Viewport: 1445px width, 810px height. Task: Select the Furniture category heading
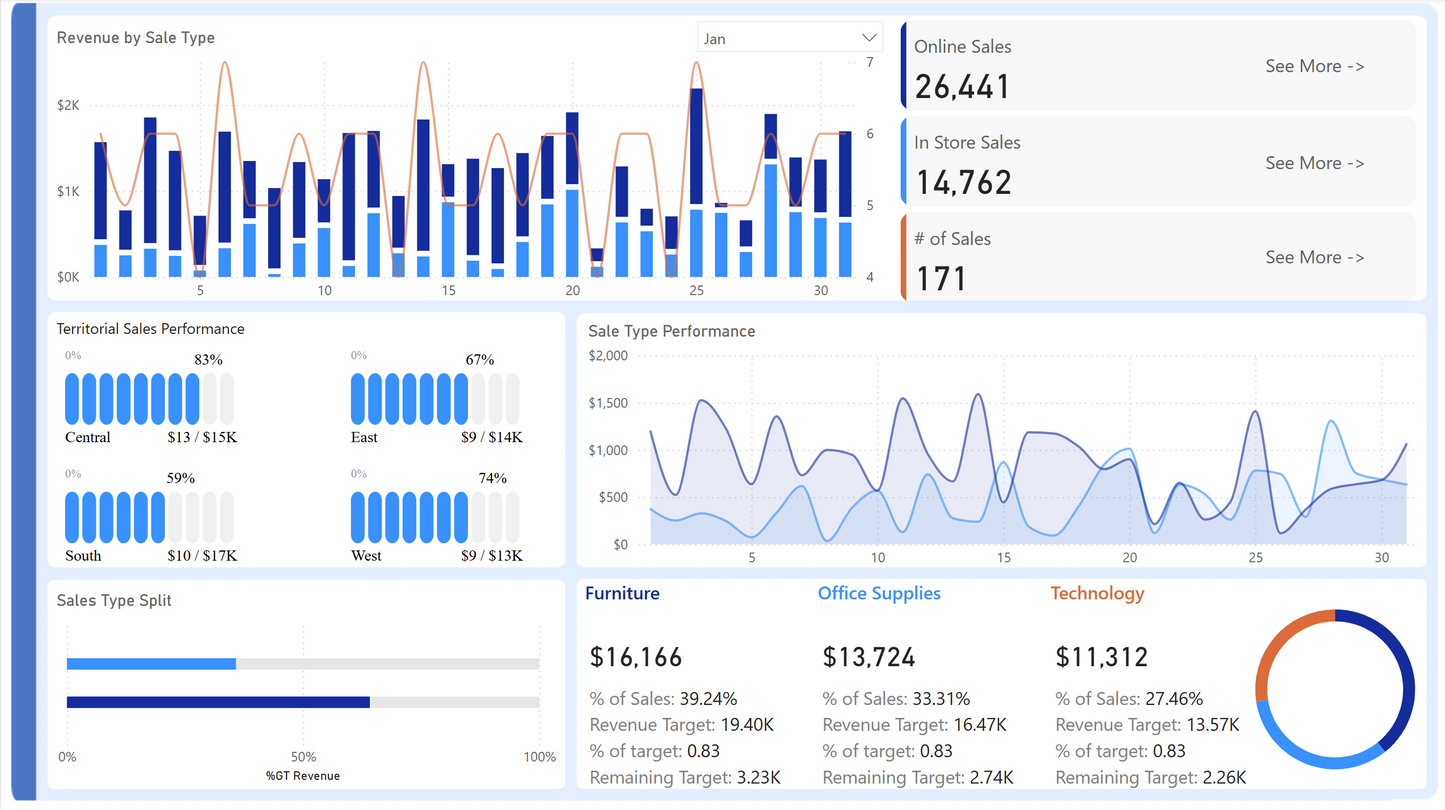pyautogui.click(x=622, y=593)
